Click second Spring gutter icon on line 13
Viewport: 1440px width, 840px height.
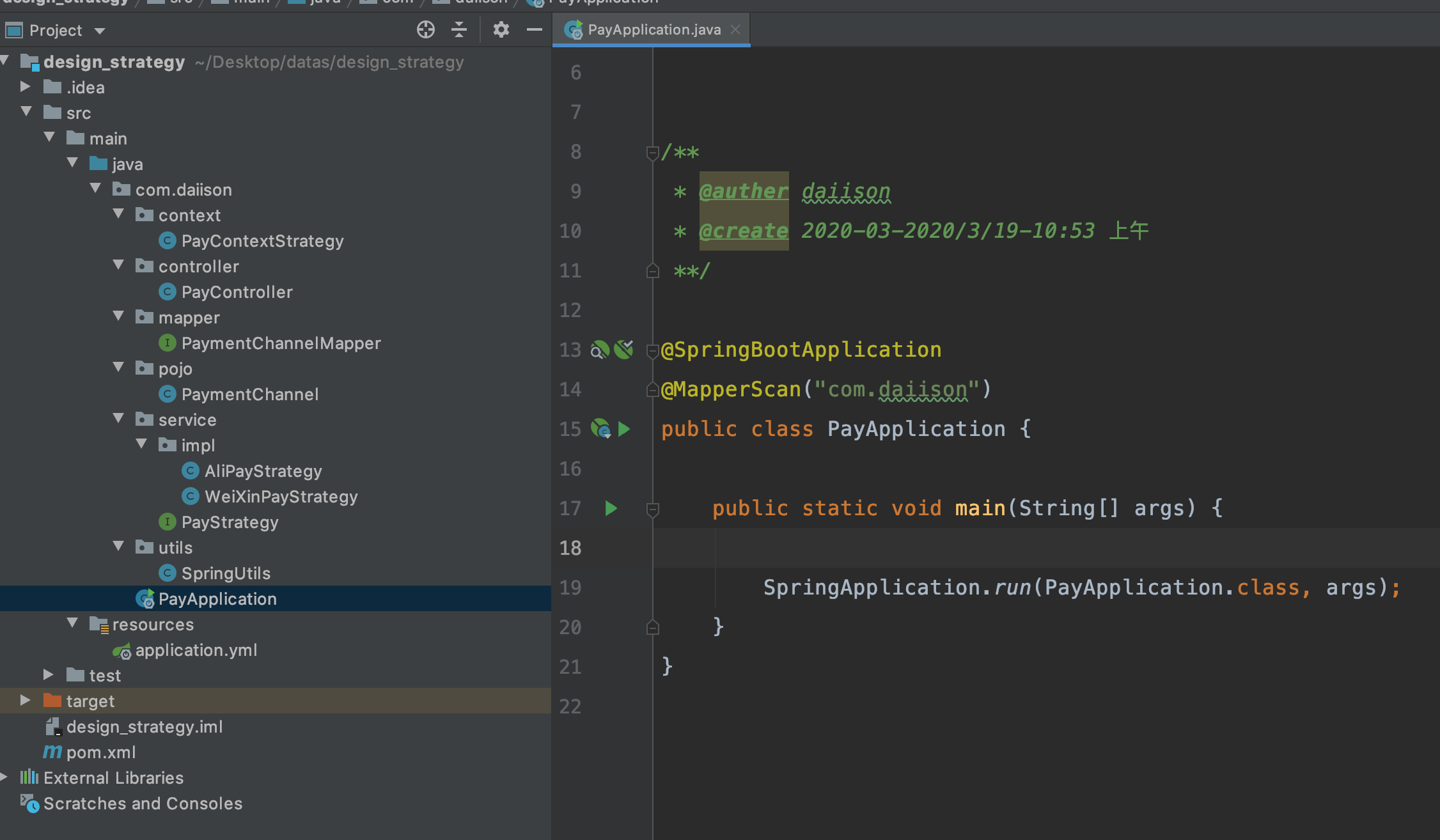pyautogui.click(x=623, y=349)
